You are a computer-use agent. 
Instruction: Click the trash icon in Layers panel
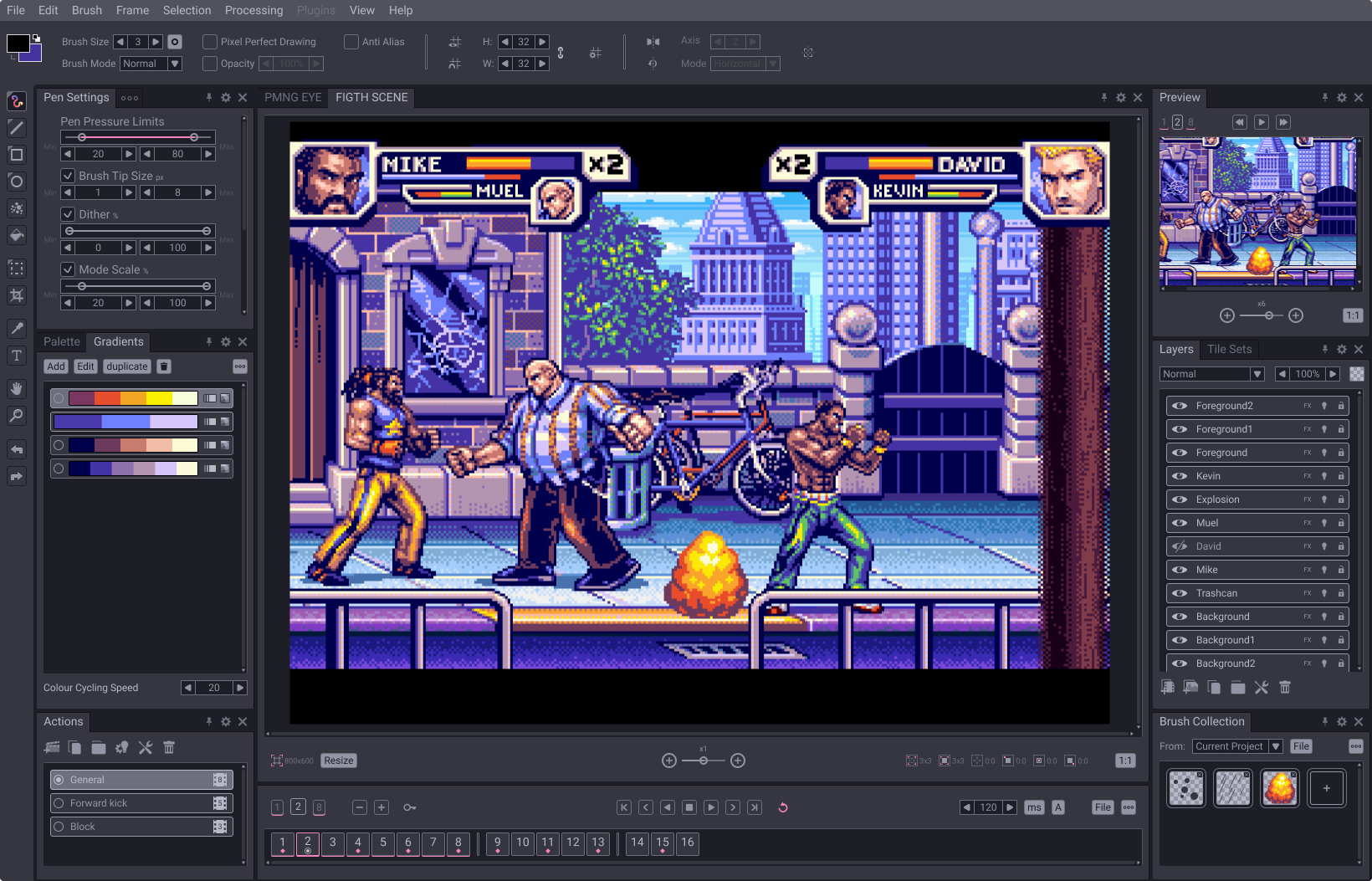(1285, 687)
